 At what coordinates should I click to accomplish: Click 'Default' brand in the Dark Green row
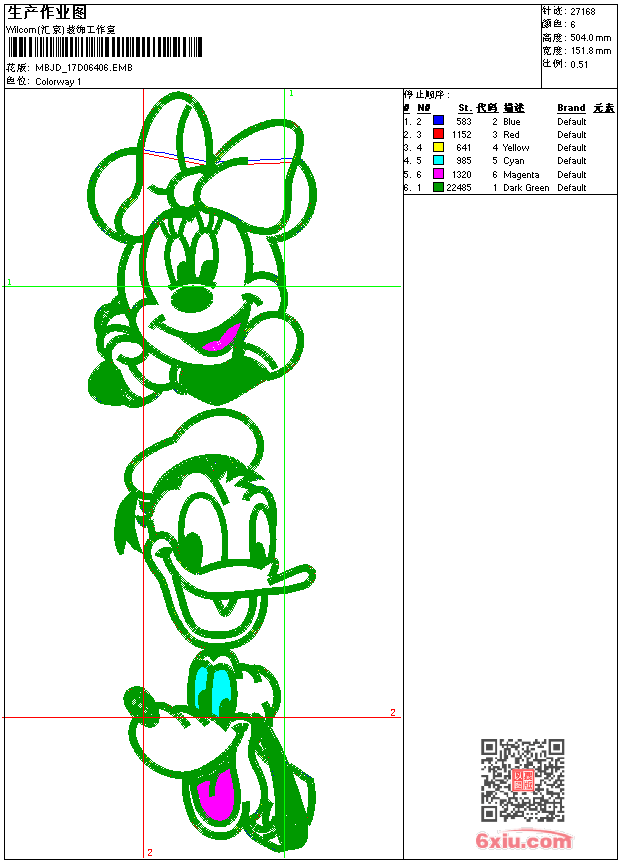[572, 188]
